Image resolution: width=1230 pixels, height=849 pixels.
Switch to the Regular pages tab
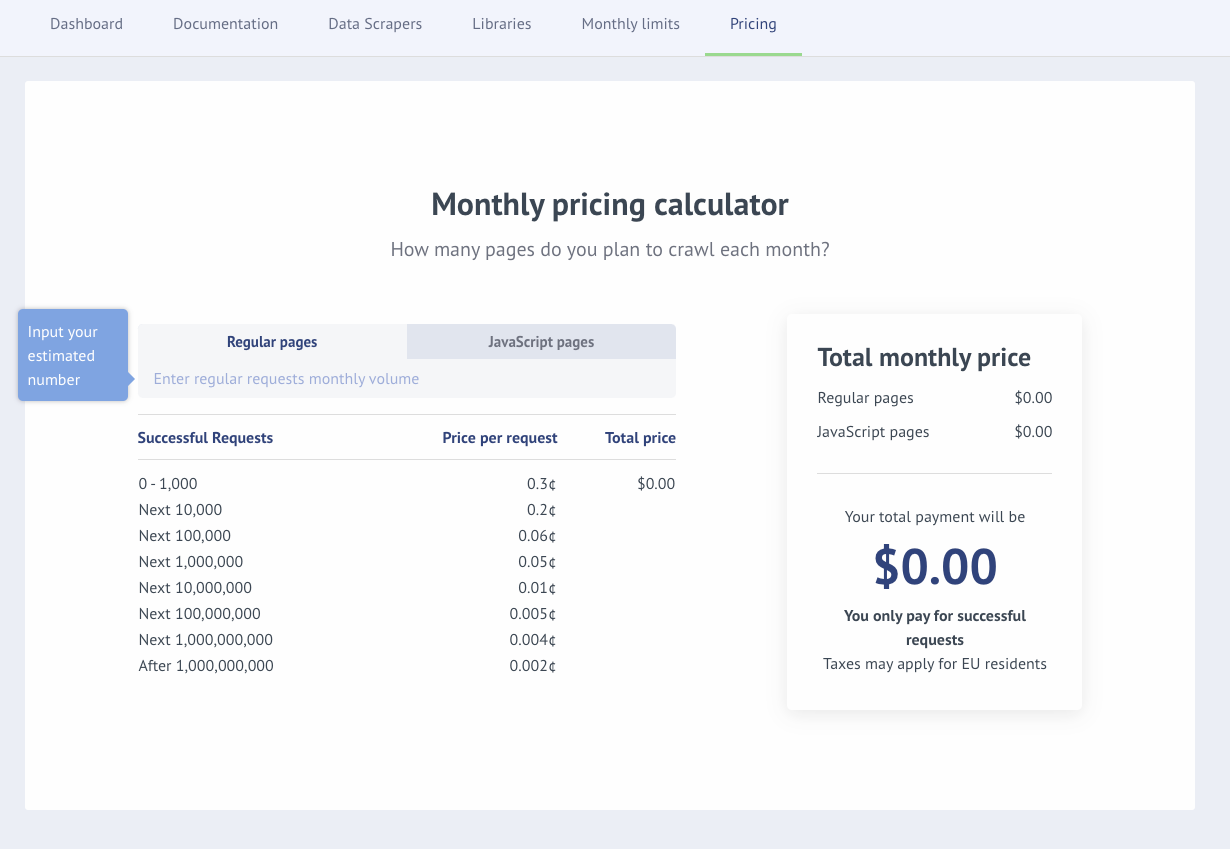click(271, 341)
